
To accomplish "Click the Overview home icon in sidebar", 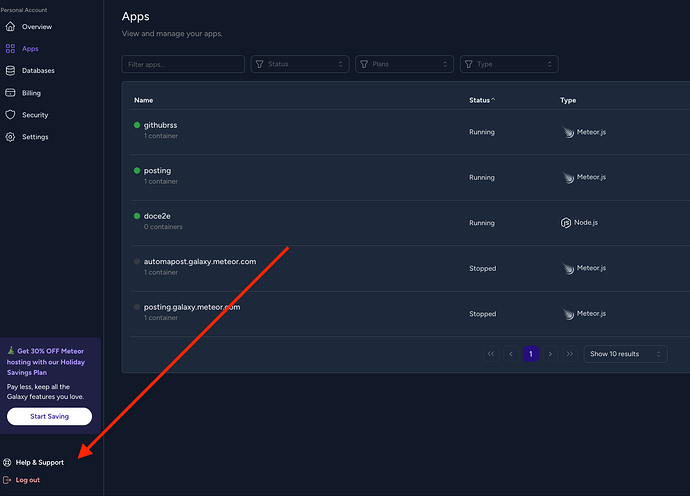I will (x=10, y=26).
